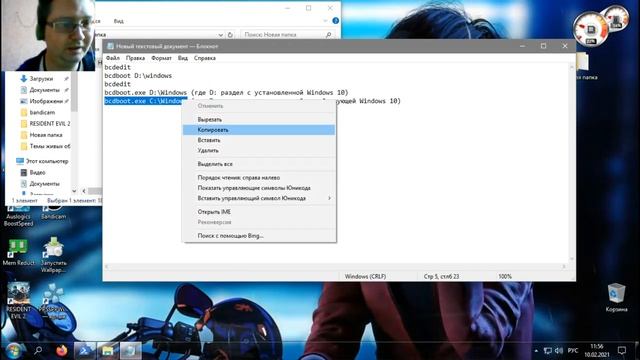
Task: Click status bar text Windows (CRLF)
Action: click(365, 276)
